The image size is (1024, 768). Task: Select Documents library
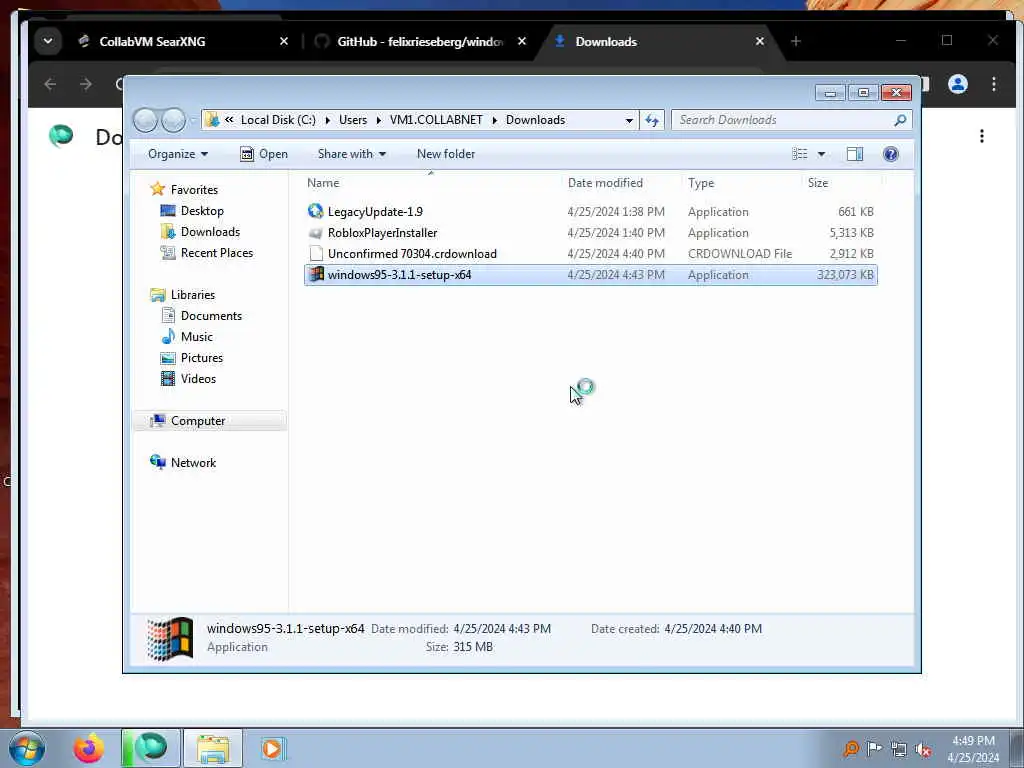(x=201, y=315)
